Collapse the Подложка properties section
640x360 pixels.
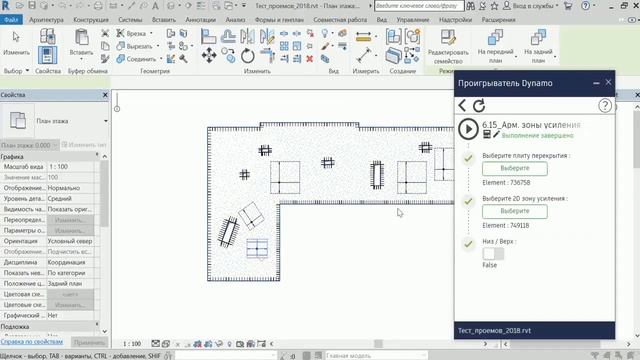pyautogui.click(x=97, y=324)
